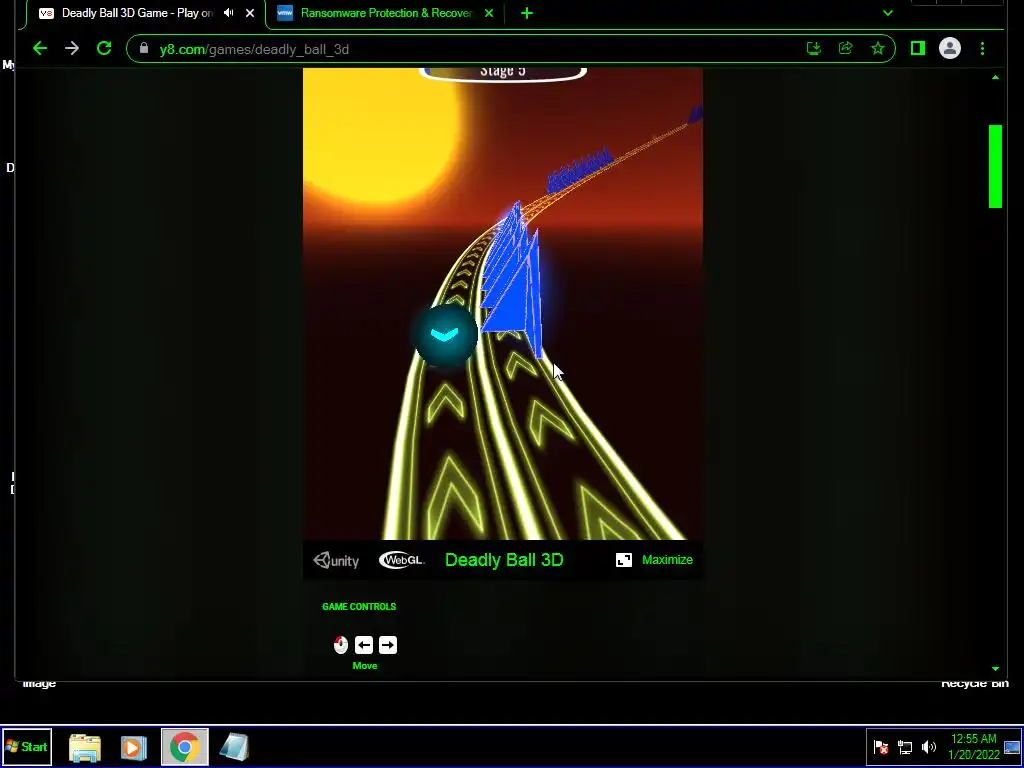Click the green page scrollbar thumb
The image size is (1024, 768).
point(995,167)
